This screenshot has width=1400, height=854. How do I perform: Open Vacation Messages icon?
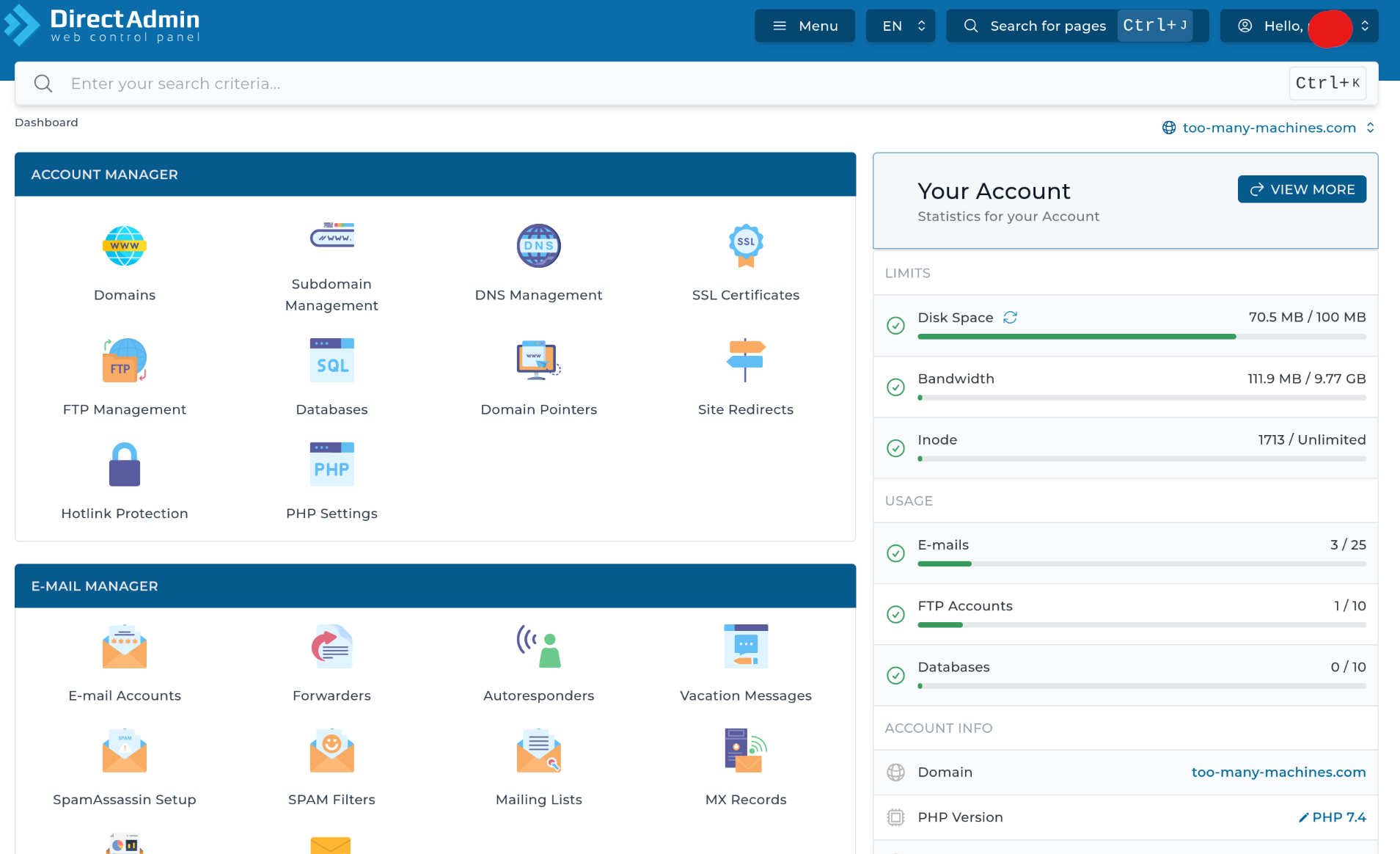tap(746, 646)
